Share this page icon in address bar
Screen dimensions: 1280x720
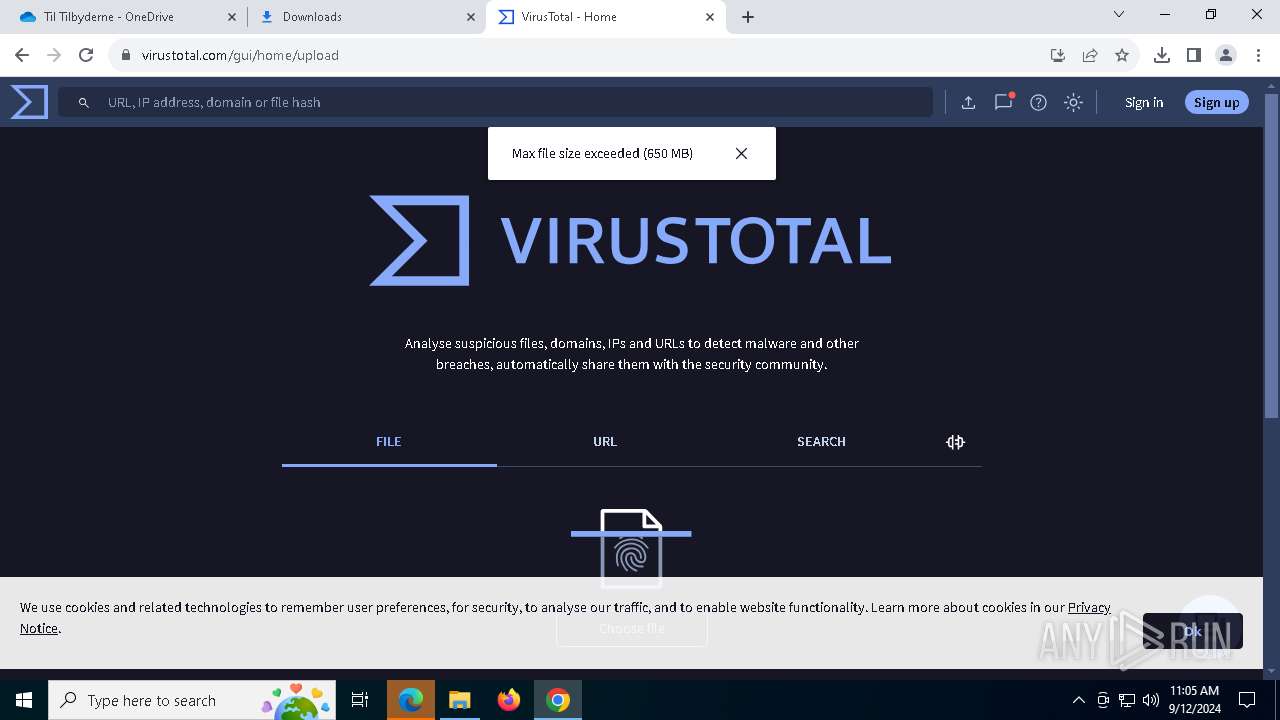pos(1090,55)
